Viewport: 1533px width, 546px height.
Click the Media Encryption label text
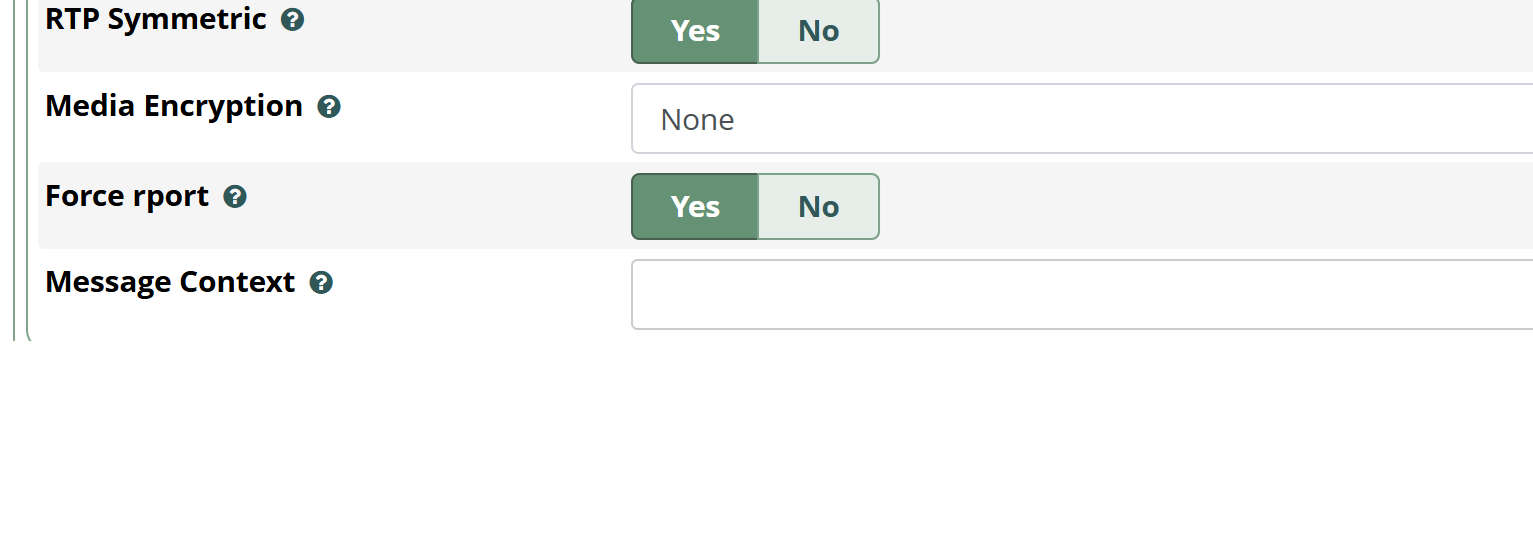174,106
